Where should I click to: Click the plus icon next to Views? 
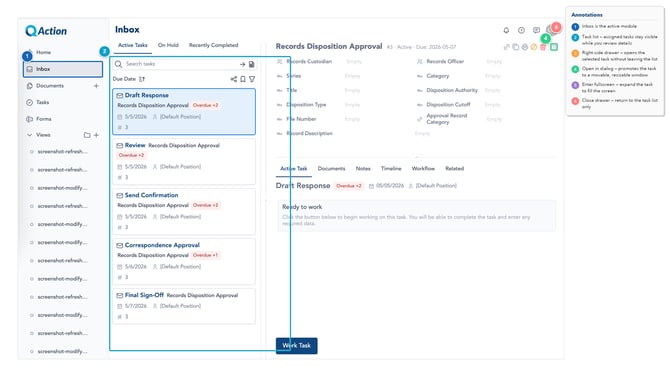[x=96, y=135]
